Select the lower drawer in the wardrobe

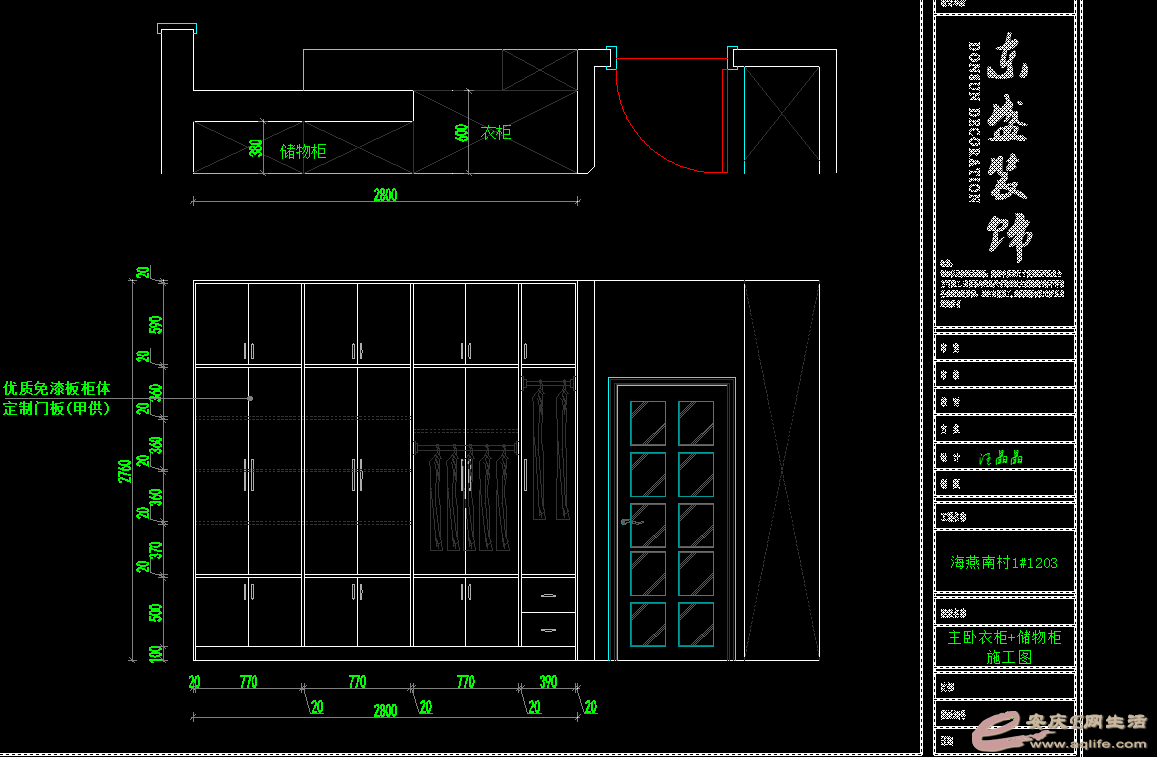pos(548,629)
